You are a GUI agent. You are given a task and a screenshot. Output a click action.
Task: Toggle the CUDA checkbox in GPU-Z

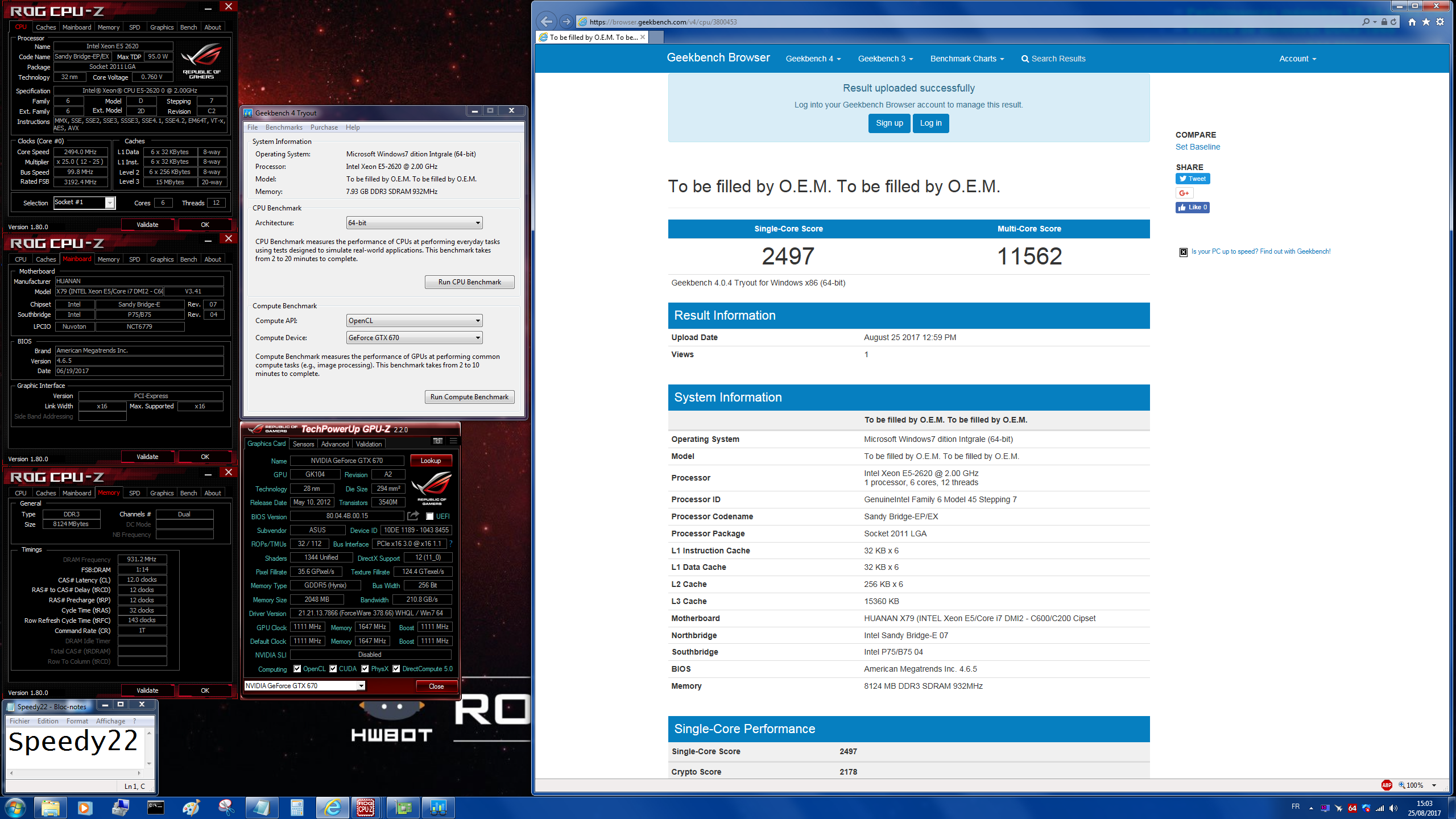coord(333,669)
